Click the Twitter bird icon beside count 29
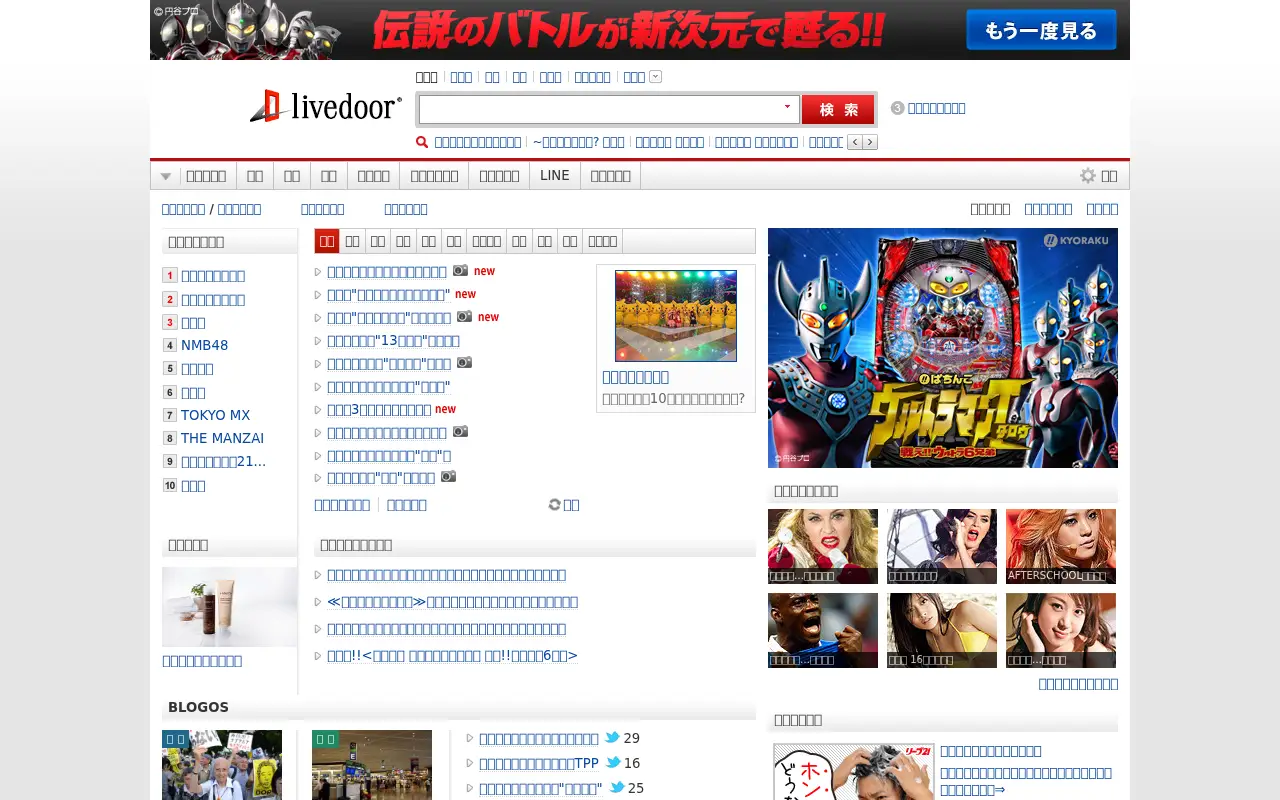This screenshot has height=800, width=1280. [612, 738]
